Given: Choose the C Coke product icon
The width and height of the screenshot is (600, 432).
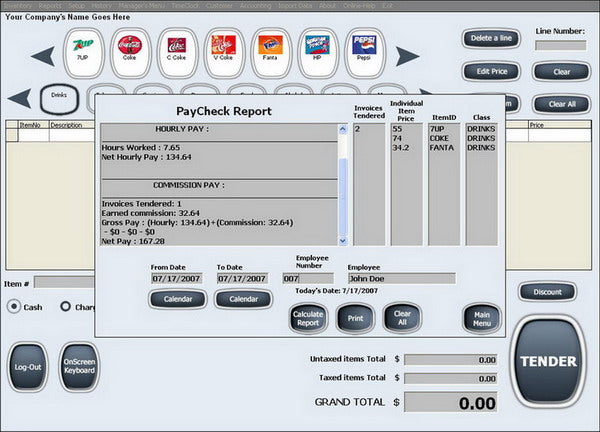Looking at the screenshot, I should [177, 53].
